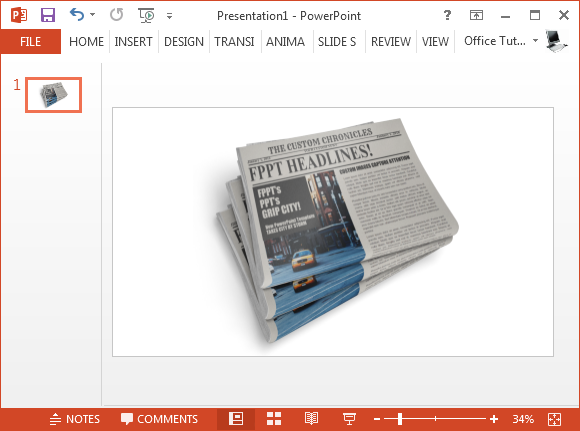Toggle the NOTES pane
This screenshot has width=580, height=431.
(75, 419)
